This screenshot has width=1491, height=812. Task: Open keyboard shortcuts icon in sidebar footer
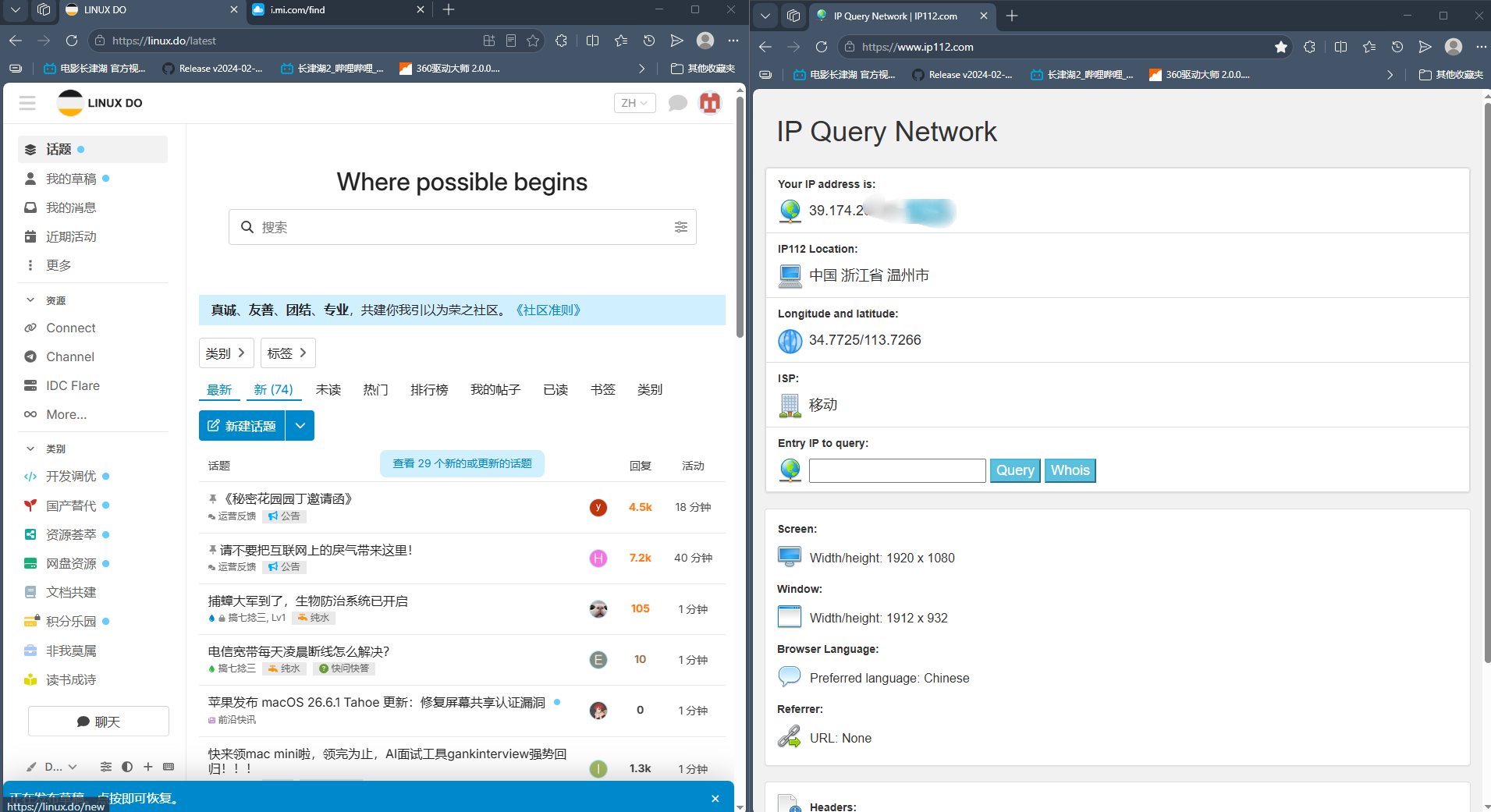pyautogui.click(x=169, y=767)
